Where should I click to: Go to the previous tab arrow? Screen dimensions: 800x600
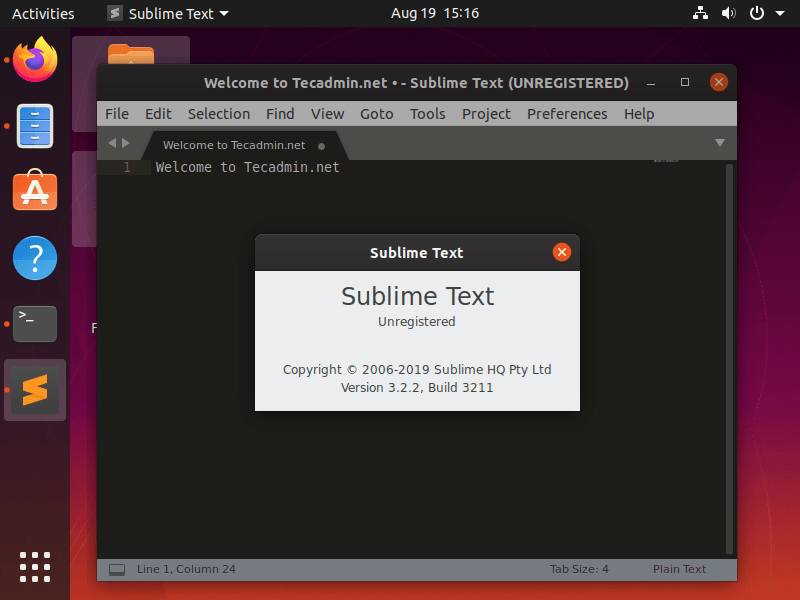(112, 143)
